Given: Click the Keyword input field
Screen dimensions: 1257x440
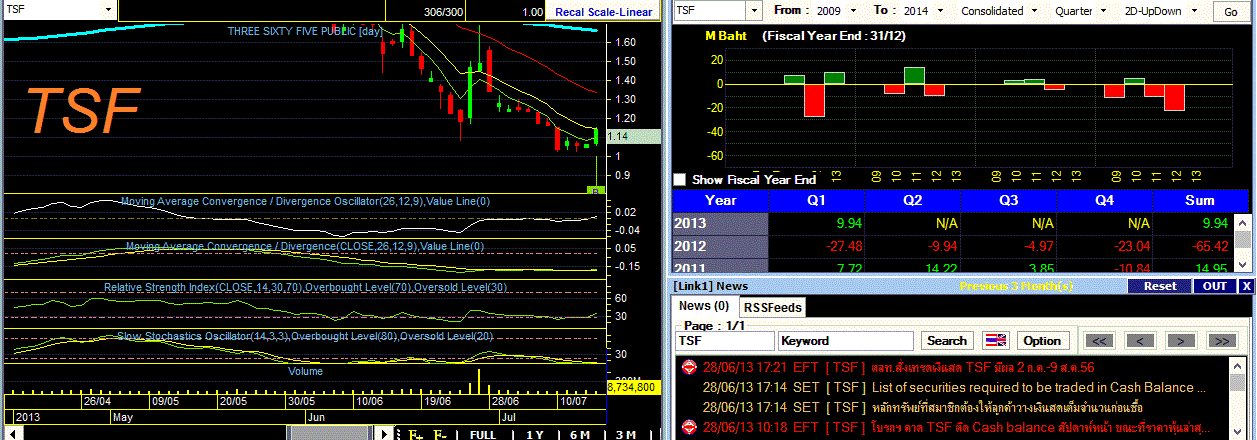Looking at the screenshot, I should click(846, 341).
